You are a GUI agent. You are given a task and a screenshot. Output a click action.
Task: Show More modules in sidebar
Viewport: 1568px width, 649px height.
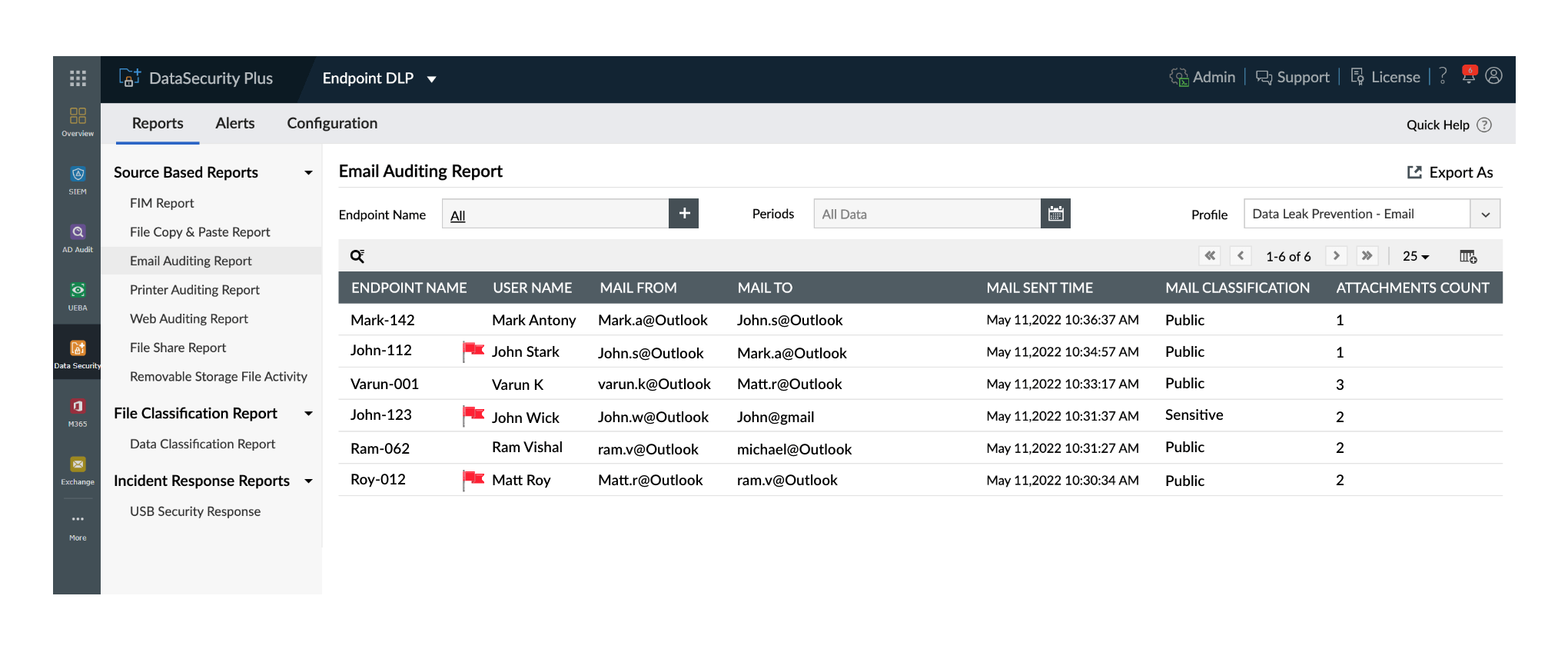coord(78,528)
